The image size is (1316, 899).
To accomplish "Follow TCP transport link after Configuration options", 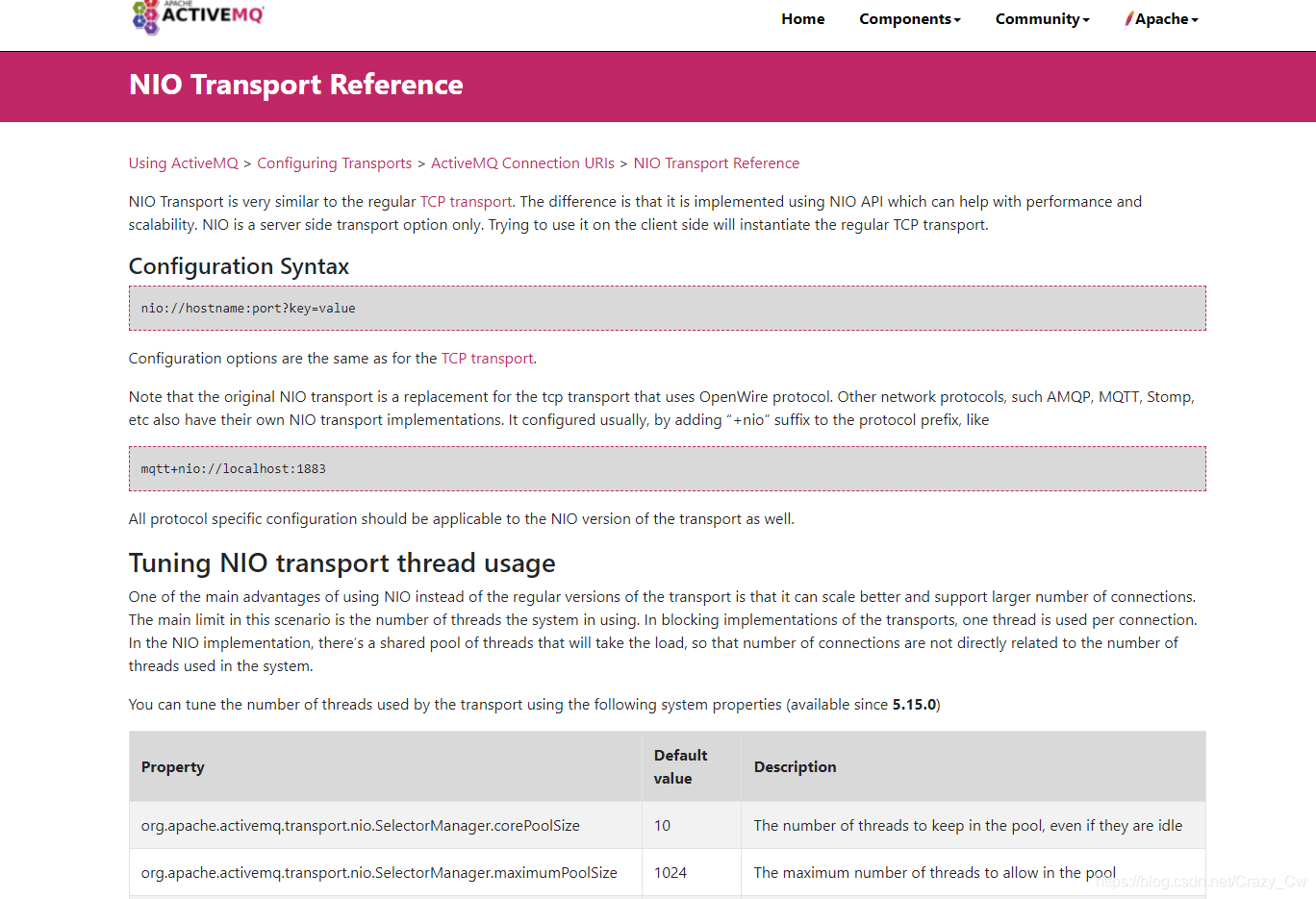I will point(488,359).
